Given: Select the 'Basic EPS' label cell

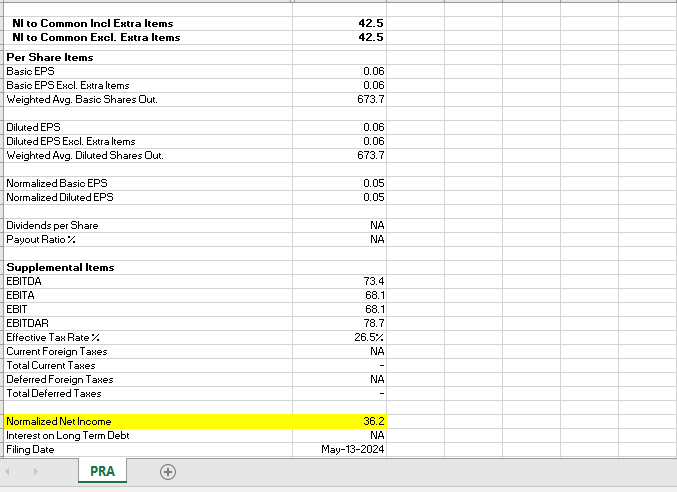Looking at the screenshot, I should pyautogui.click(x=148, y=71).
